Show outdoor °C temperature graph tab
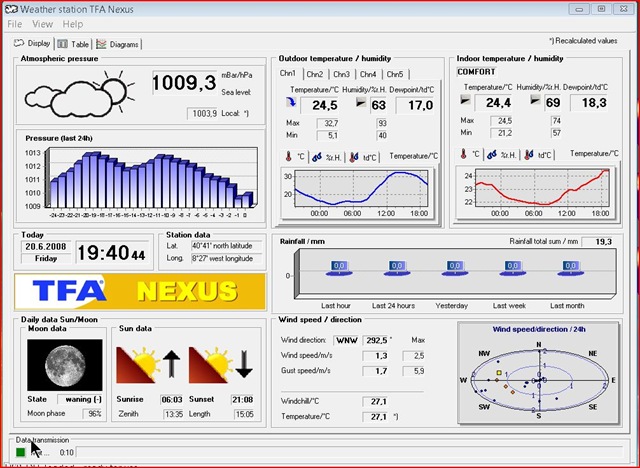Screen dimensions: 640x468 tap(295, 157)
